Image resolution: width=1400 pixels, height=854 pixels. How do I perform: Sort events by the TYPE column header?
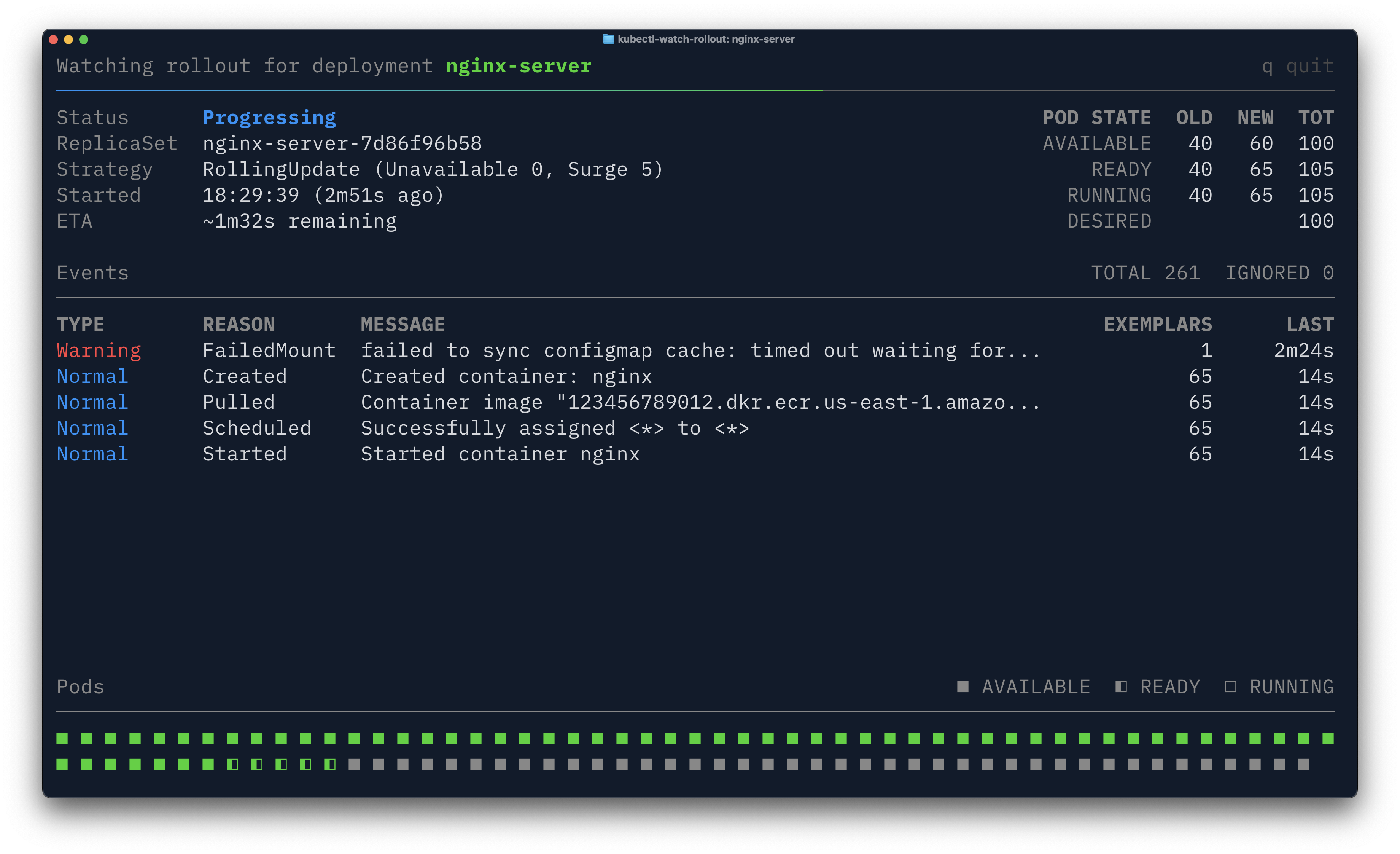(80, 325)
